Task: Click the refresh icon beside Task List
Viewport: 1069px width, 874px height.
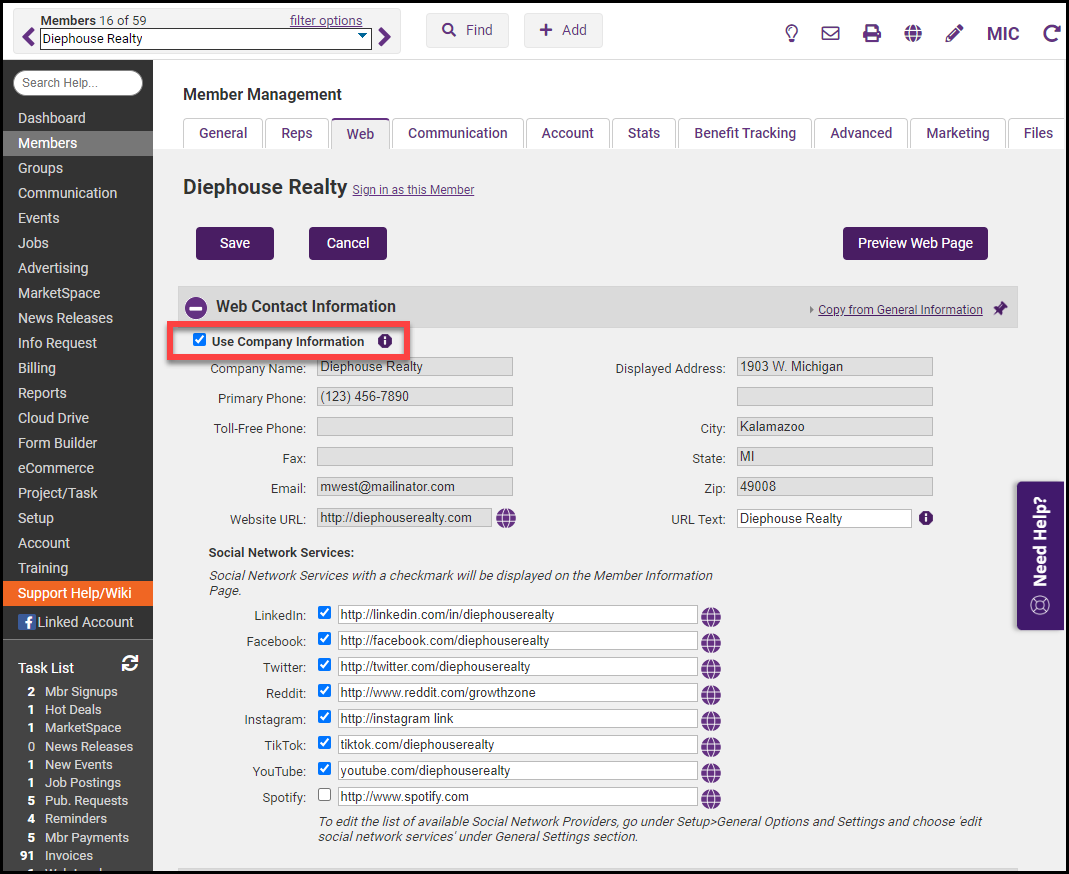Action: tap(130, 664)
